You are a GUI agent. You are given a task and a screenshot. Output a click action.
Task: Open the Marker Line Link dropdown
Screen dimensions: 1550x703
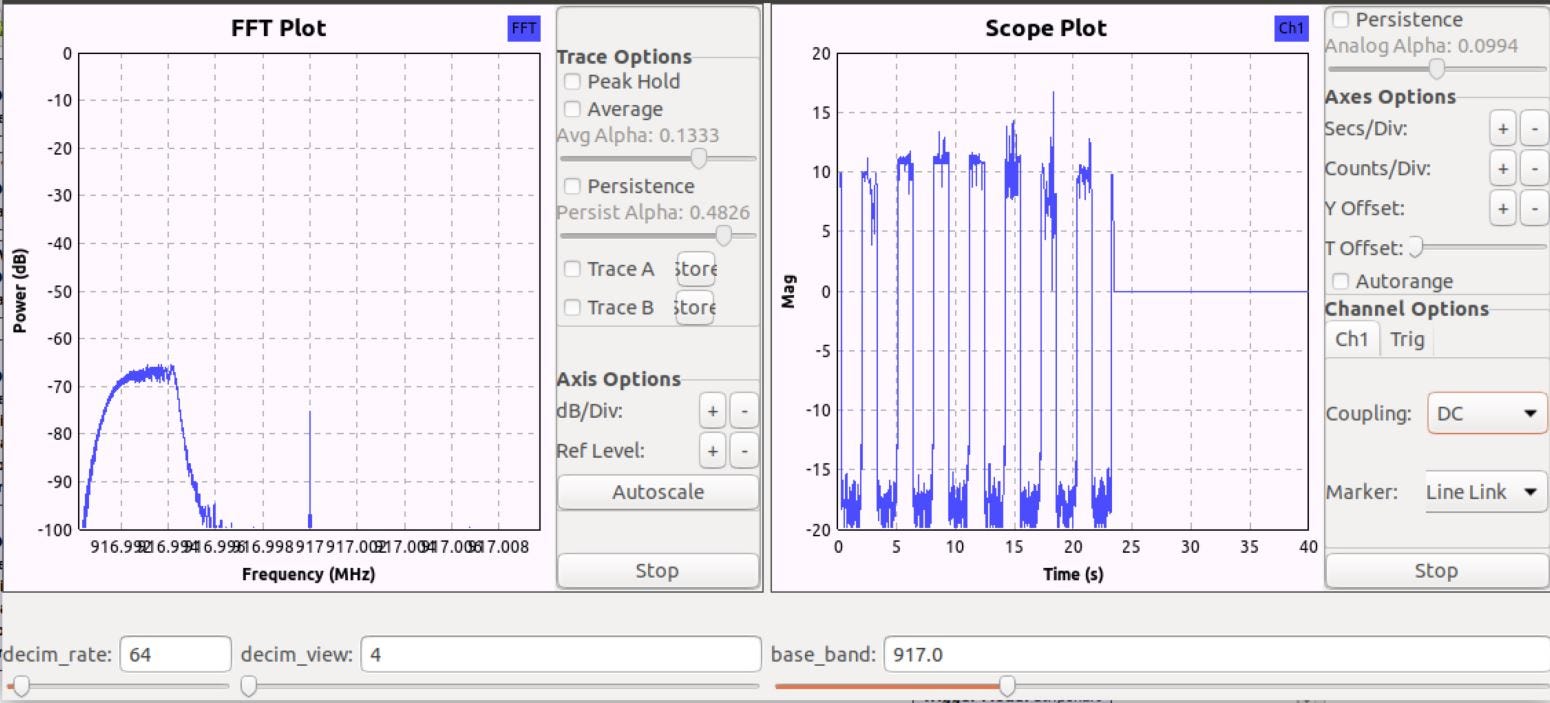[1486, 492]
